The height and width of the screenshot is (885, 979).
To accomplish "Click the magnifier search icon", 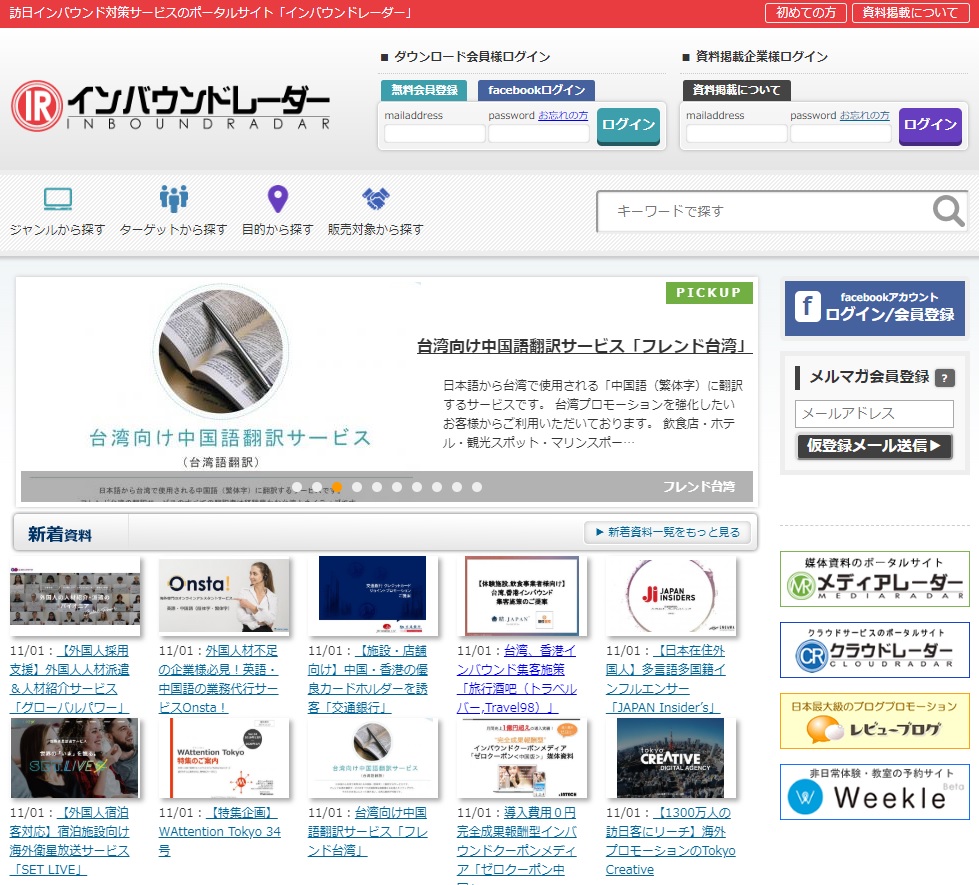I will point(948,211).
